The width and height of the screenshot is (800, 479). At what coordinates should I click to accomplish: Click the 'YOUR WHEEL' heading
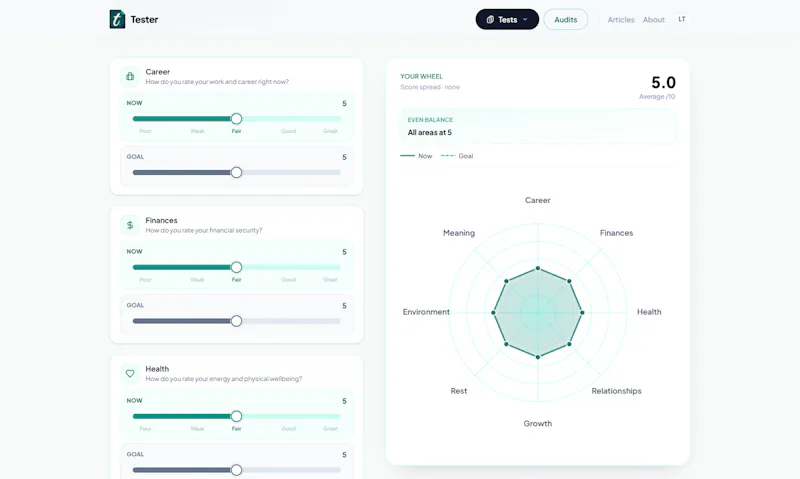[x=421, y=77]
